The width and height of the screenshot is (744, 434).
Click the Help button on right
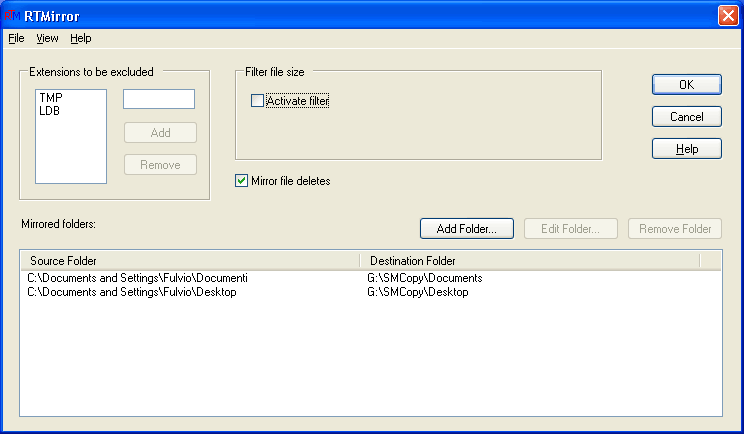pyautogui.click(x=687, y=149)
